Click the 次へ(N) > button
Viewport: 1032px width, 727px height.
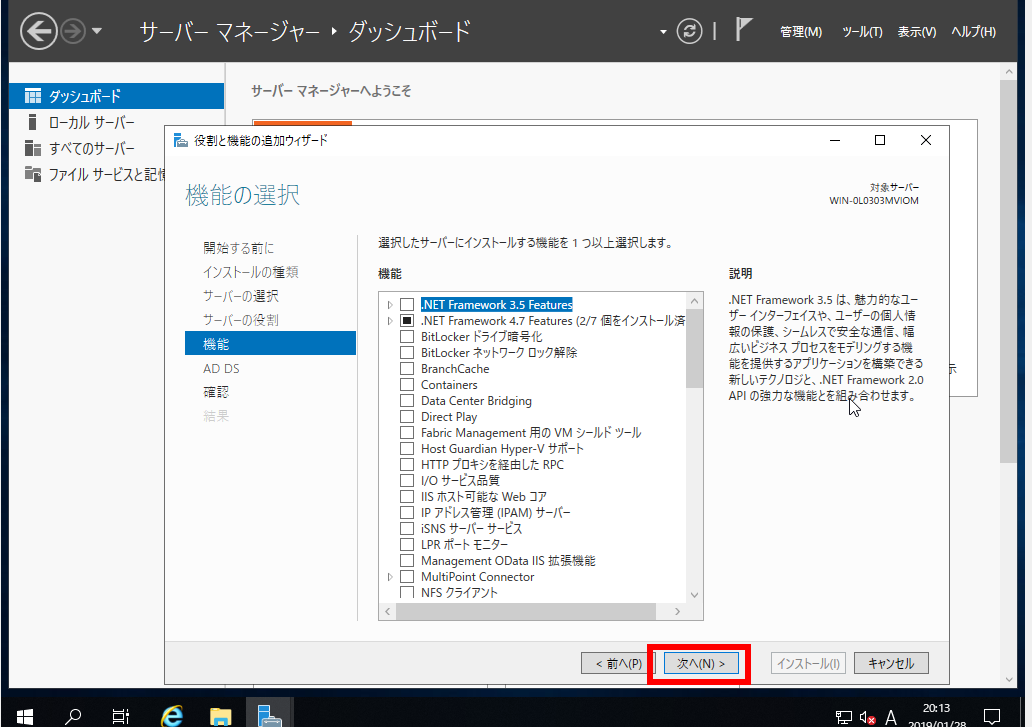pyautogui.click(x=701, y=663)
